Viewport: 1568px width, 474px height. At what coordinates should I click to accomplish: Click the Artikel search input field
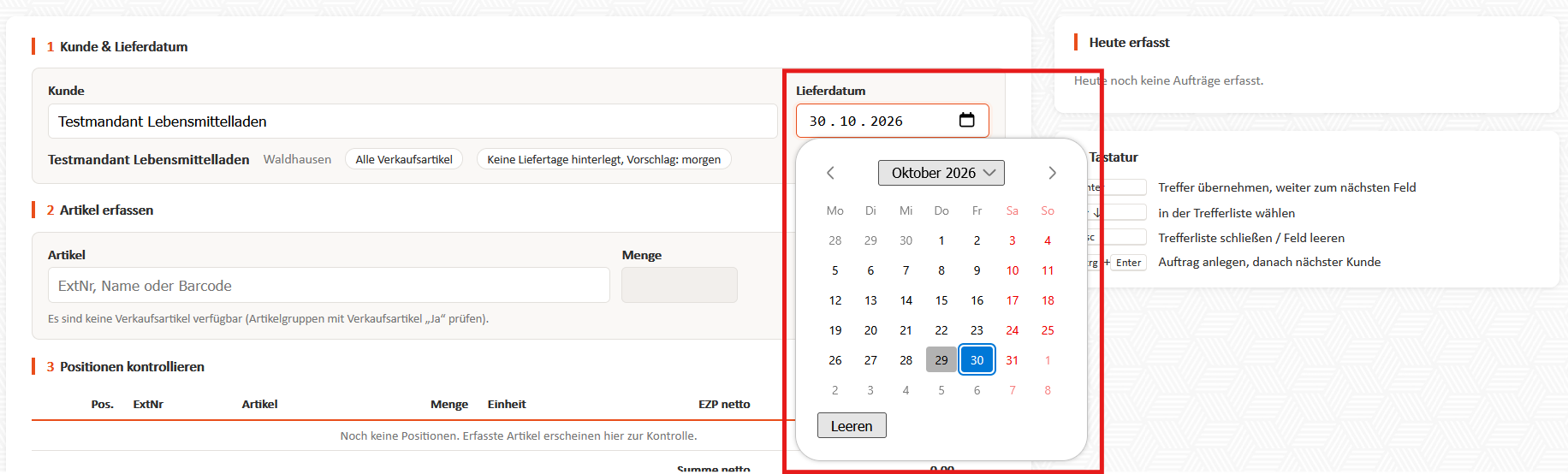point(329,286)
